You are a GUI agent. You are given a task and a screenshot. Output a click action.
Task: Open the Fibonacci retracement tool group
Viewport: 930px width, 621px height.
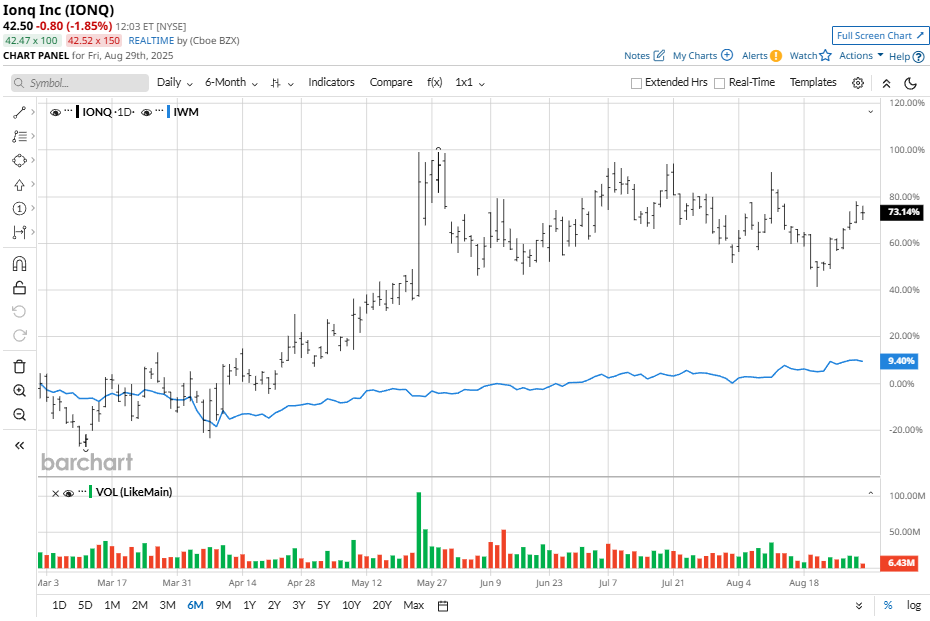tap(19, 136)
